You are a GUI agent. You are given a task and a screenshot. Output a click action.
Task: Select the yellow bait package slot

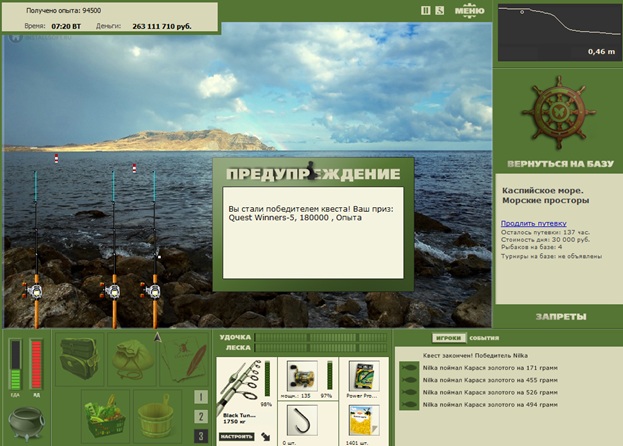point(364,421)
